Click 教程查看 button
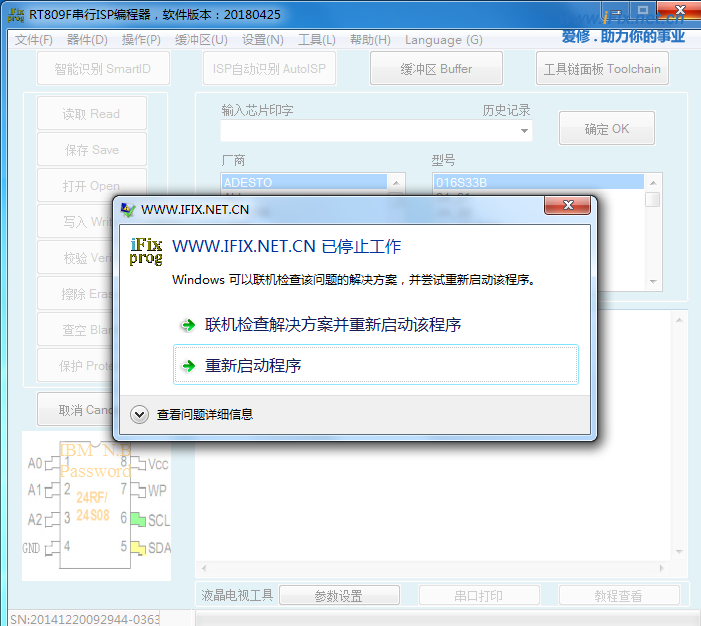Screen dimensions: 701x626 (x=619, y=596)
